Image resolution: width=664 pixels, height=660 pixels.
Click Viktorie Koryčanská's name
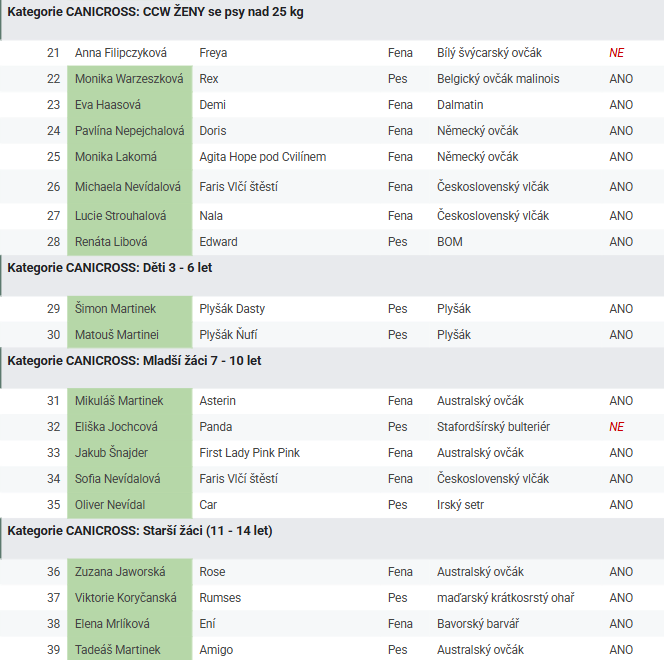pos(126,598)
